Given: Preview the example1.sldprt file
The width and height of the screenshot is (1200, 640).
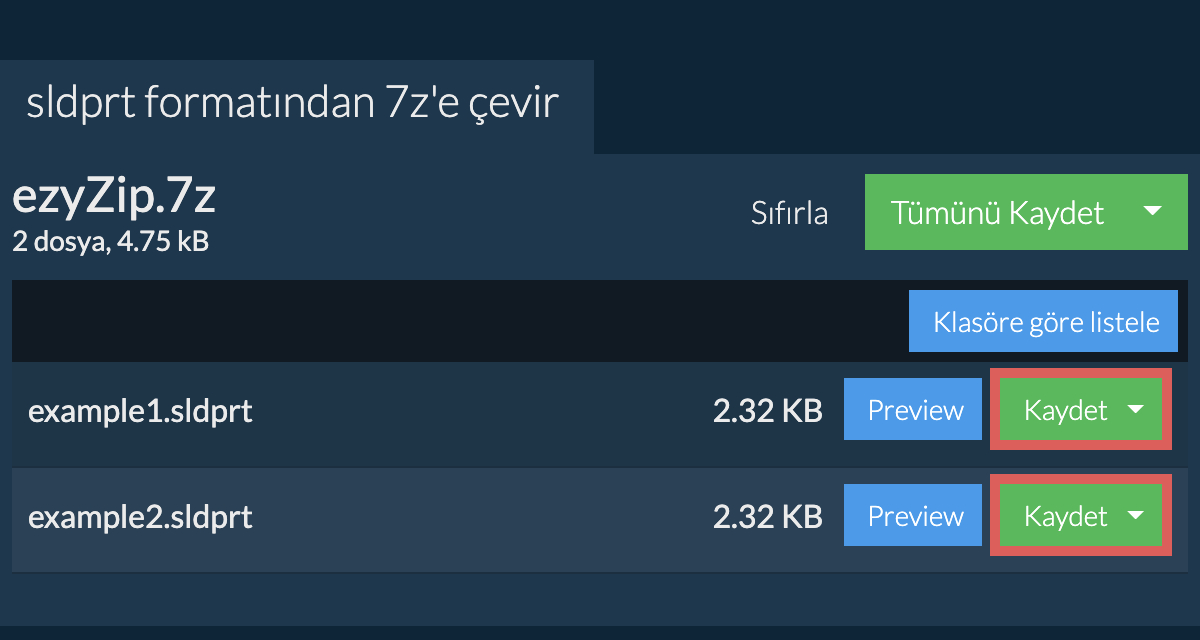Looking at the screenshot, I should [915, 410].
